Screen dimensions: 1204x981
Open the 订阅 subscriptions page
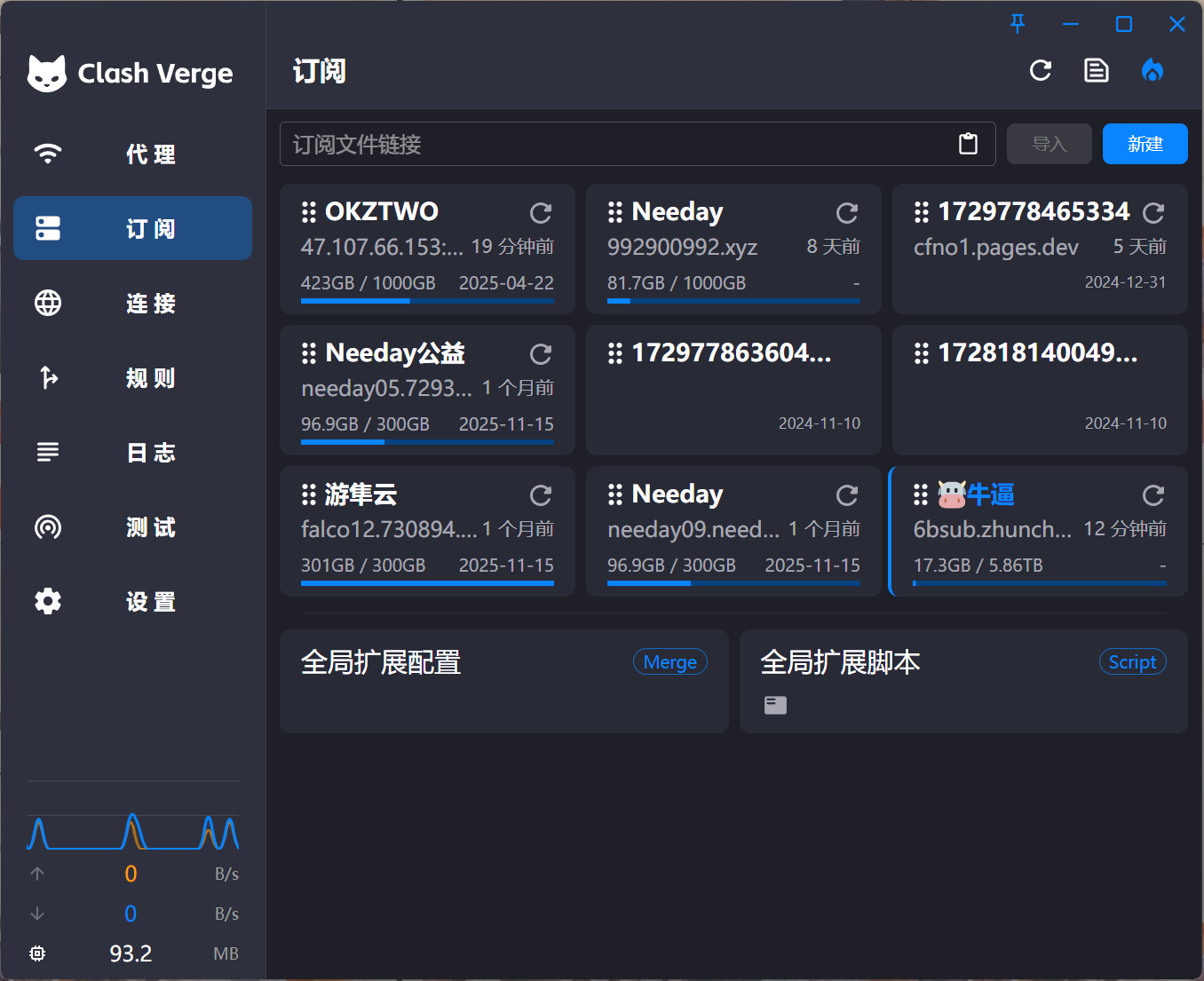click(133, 228)
